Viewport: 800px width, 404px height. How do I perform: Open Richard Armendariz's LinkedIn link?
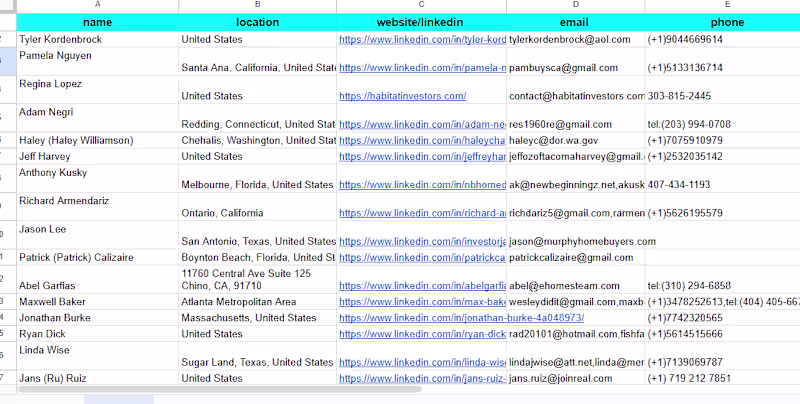click(422, 213)
